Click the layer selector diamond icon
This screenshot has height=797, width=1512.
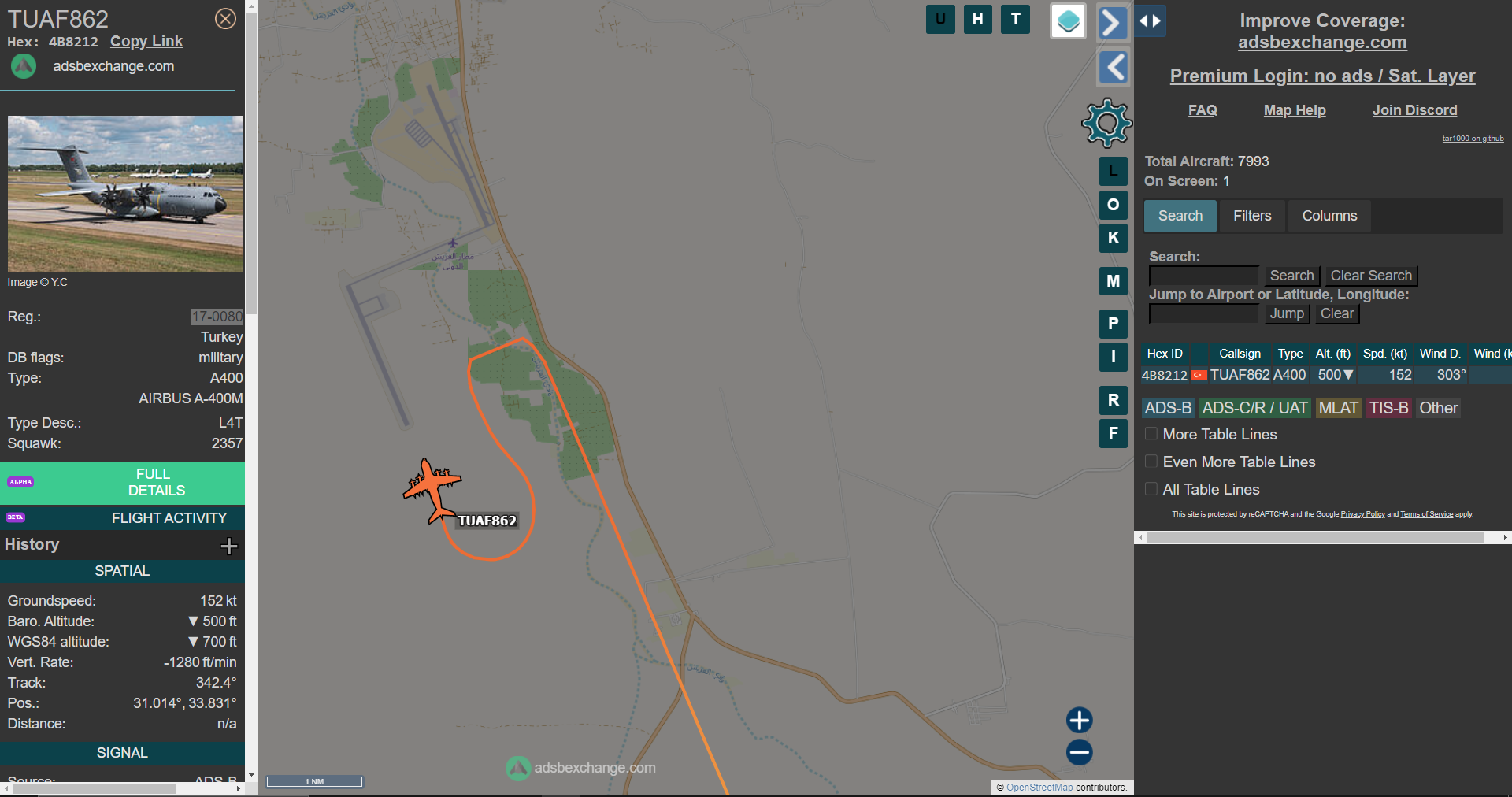point(1068,21)
